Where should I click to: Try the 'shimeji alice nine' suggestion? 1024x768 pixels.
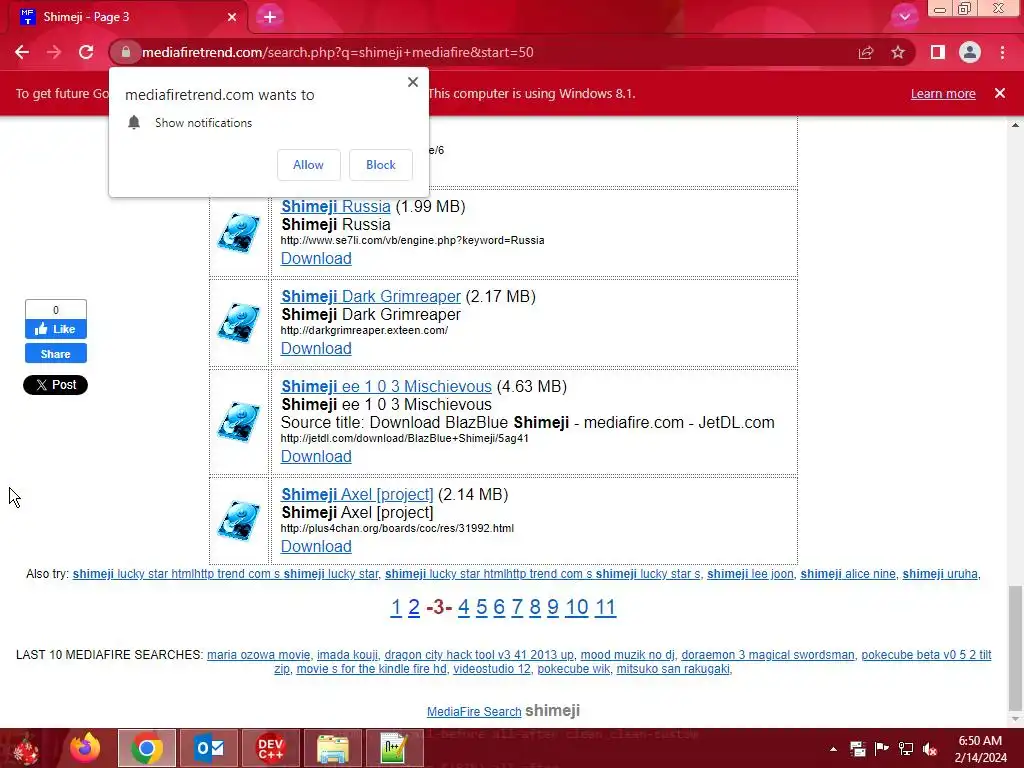[x=848, y=574]
